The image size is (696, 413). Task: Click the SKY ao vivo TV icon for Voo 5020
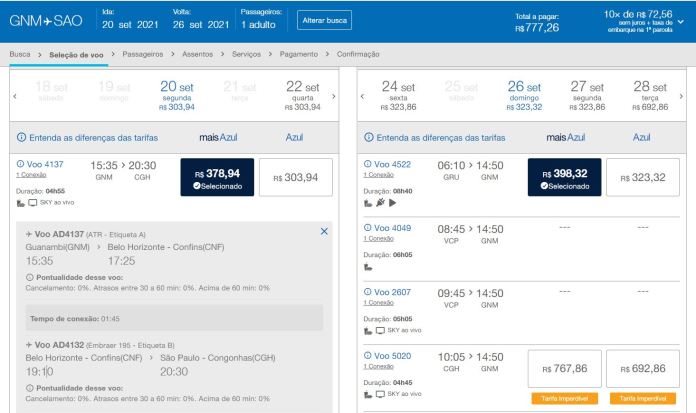(x=380, y=394)
